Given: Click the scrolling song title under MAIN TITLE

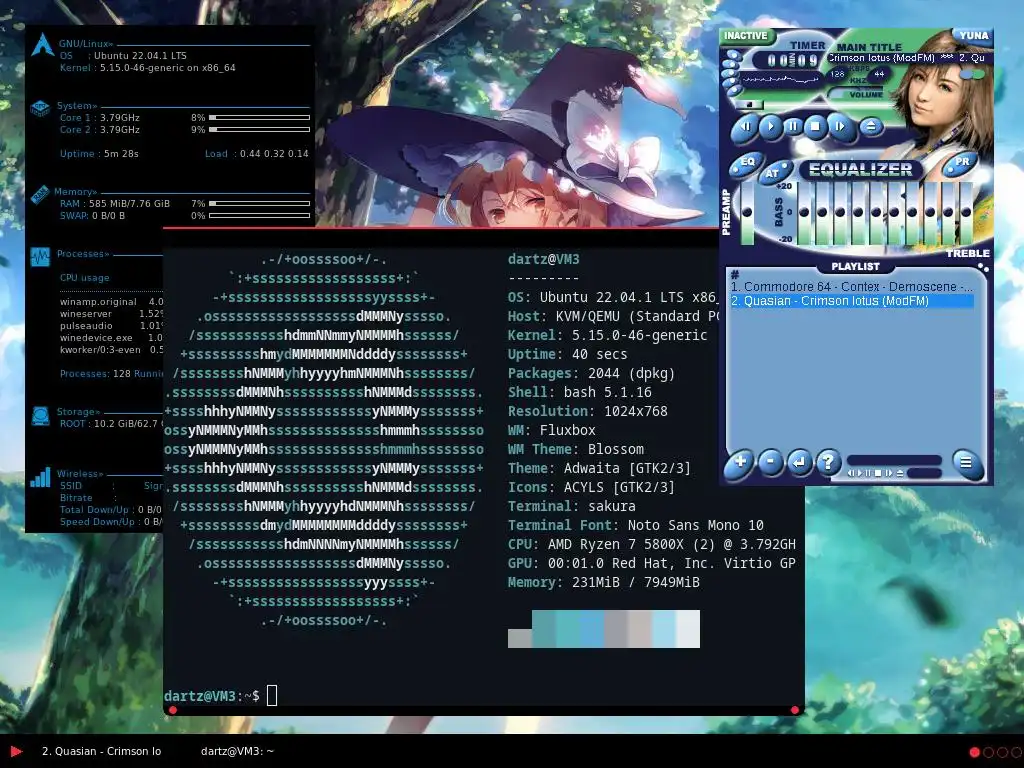Looking at the screenshot, I should (908, 58).
